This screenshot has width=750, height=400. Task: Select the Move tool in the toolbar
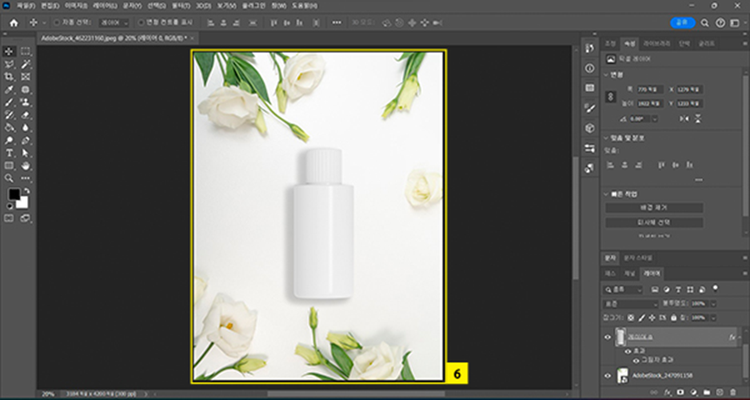pos(9,50)
